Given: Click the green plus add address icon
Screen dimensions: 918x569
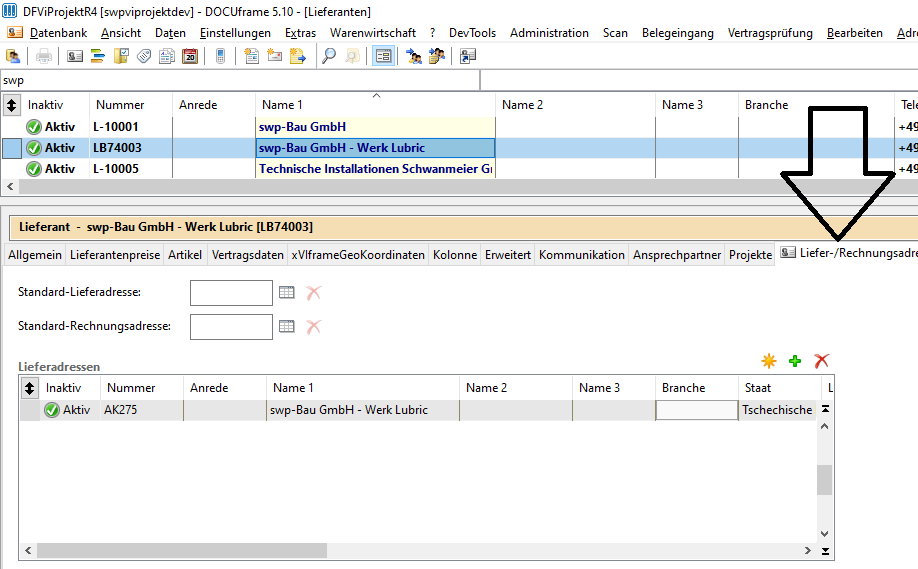Looking at the screenshot, I should [794, 361].
